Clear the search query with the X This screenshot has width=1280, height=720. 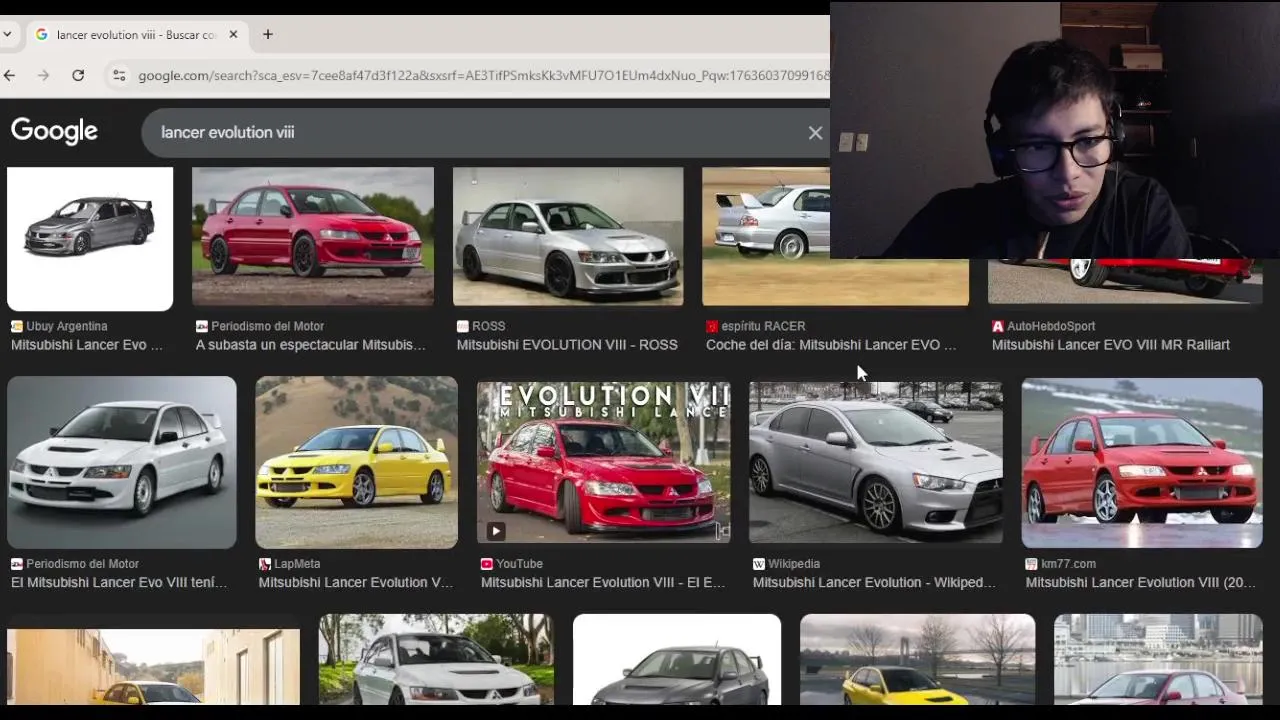pyautogui.click(x=815, y=133)
